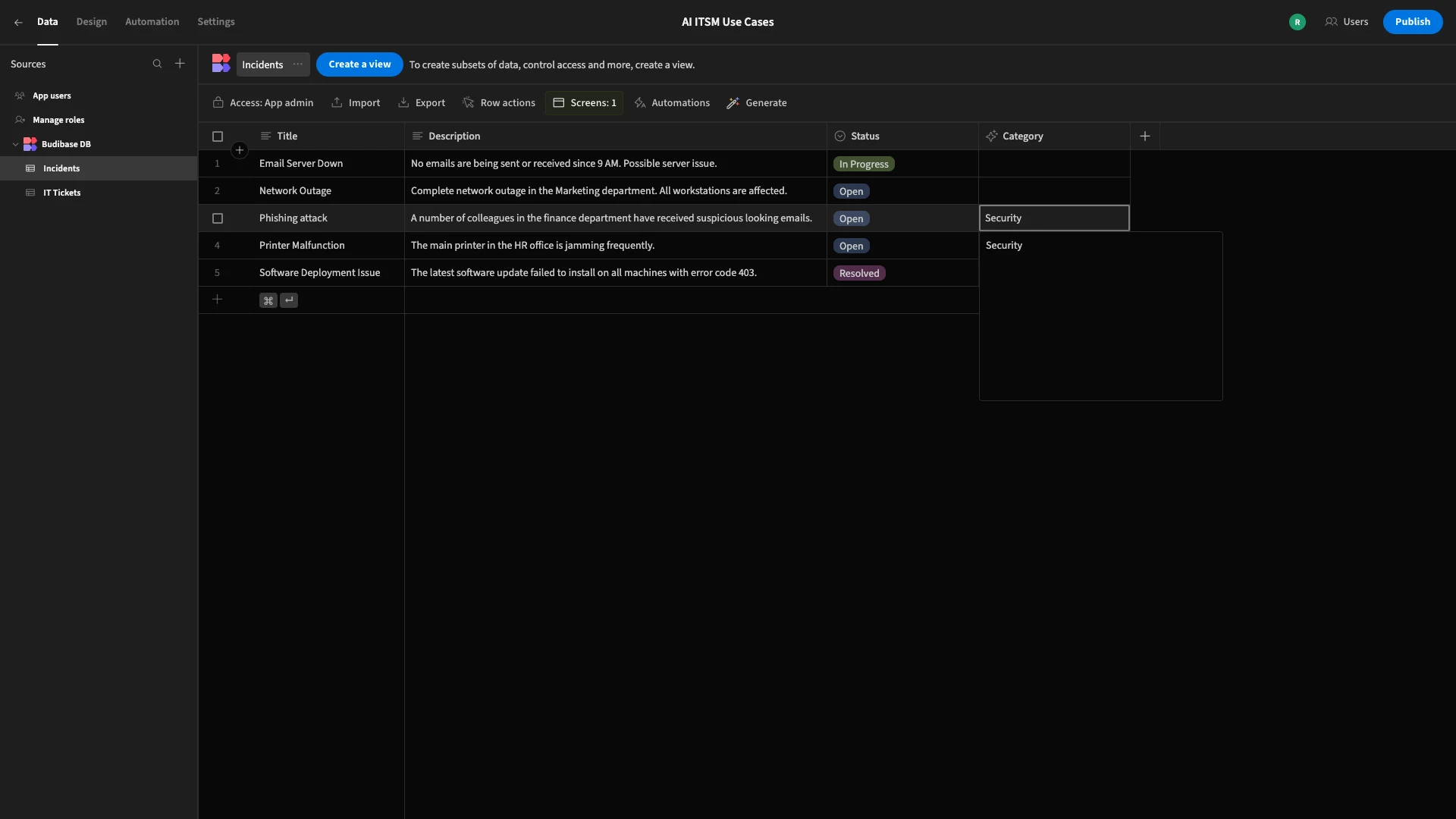1456x819 pixels.
Task: Open the Network Outage Open status
Action: 851,191
